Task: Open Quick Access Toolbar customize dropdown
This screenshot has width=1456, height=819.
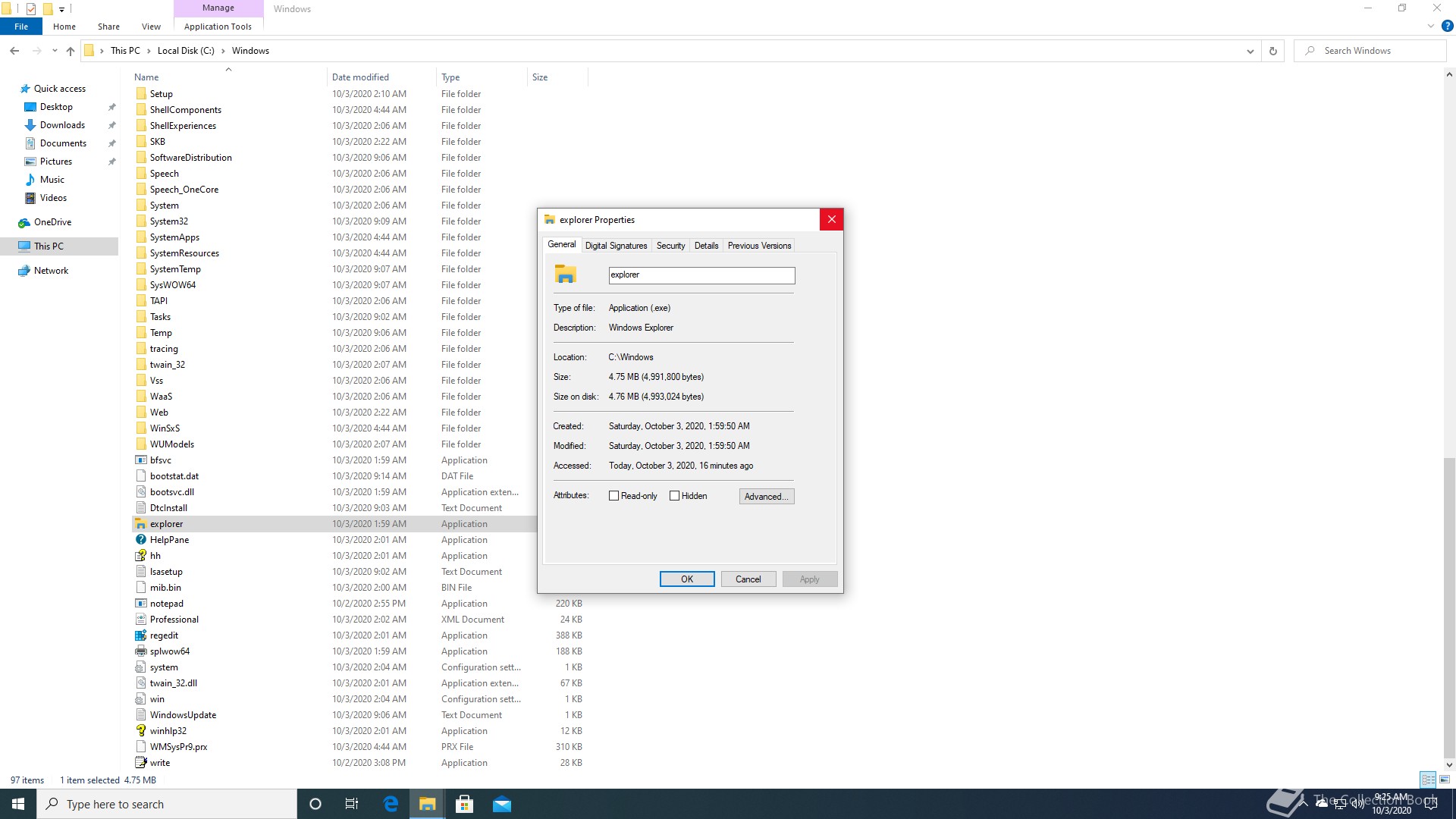Action: pyautogui.click(x=62, y=9)
